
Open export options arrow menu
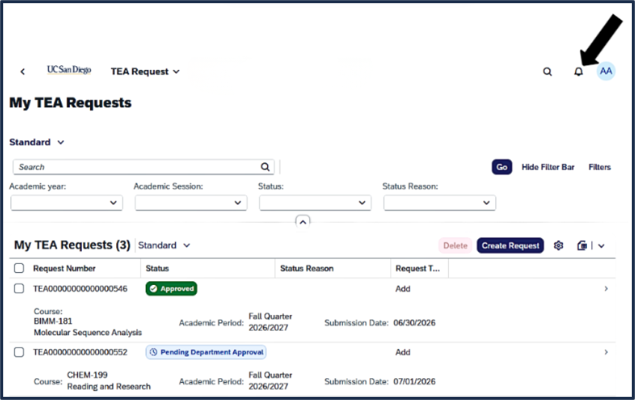601,246
